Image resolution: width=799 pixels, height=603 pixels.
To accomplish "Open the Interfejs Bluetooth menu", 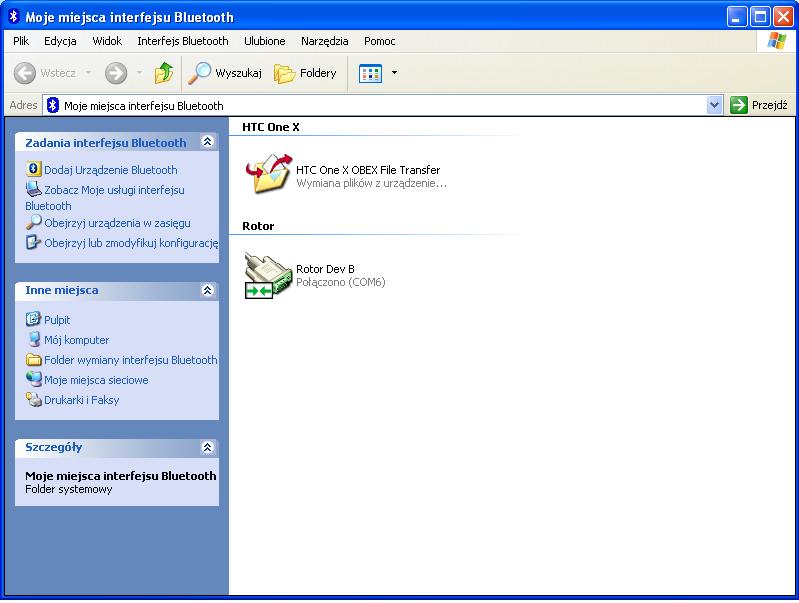I will 183,41.
